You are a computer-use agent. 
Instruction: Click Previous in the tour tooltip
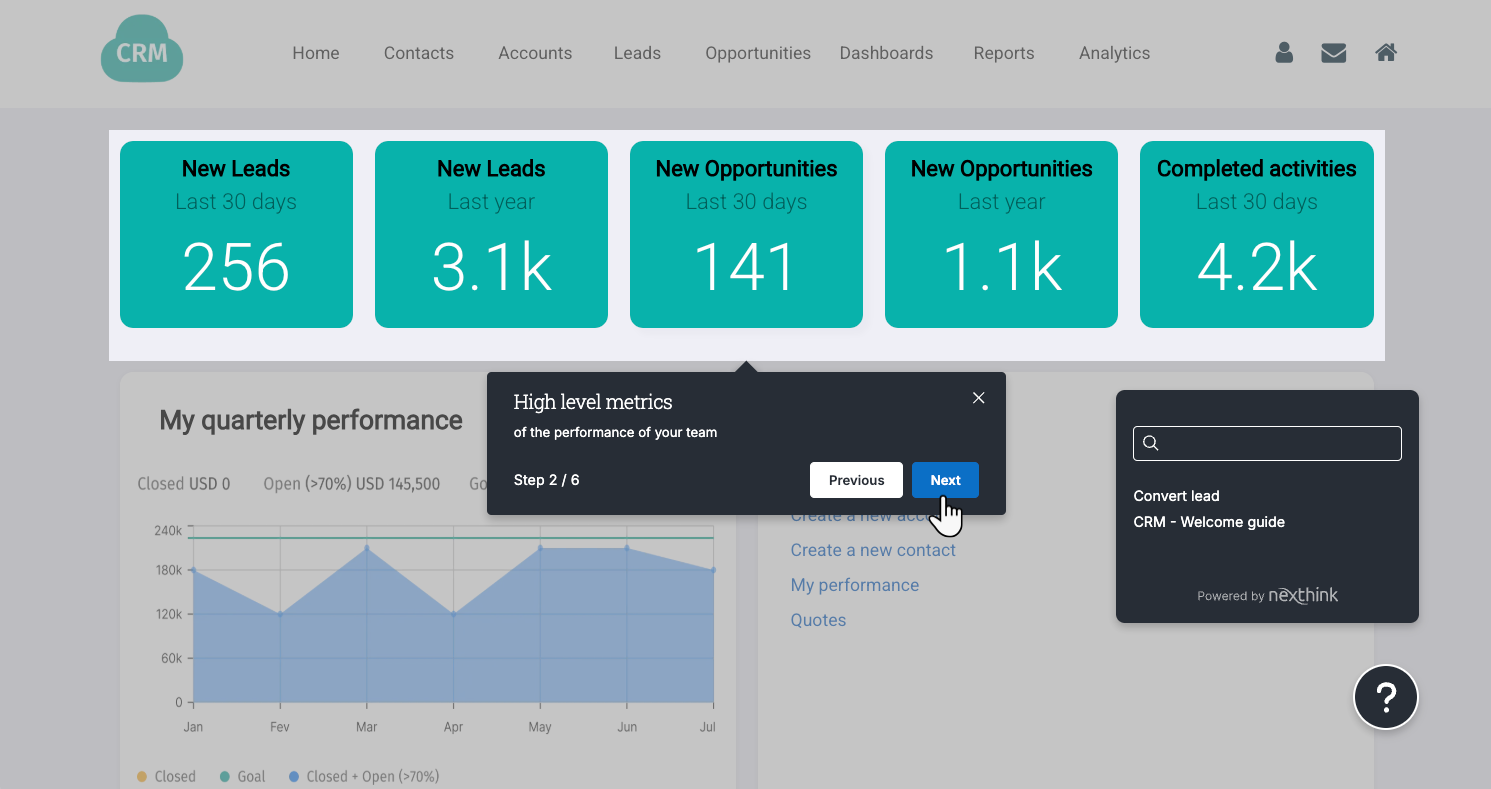856,480
